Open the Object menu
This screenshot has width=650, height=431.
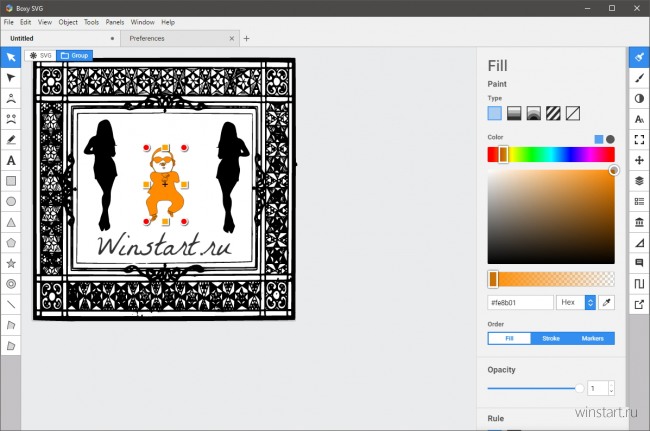pyautogui.click(x=68, y=21)
